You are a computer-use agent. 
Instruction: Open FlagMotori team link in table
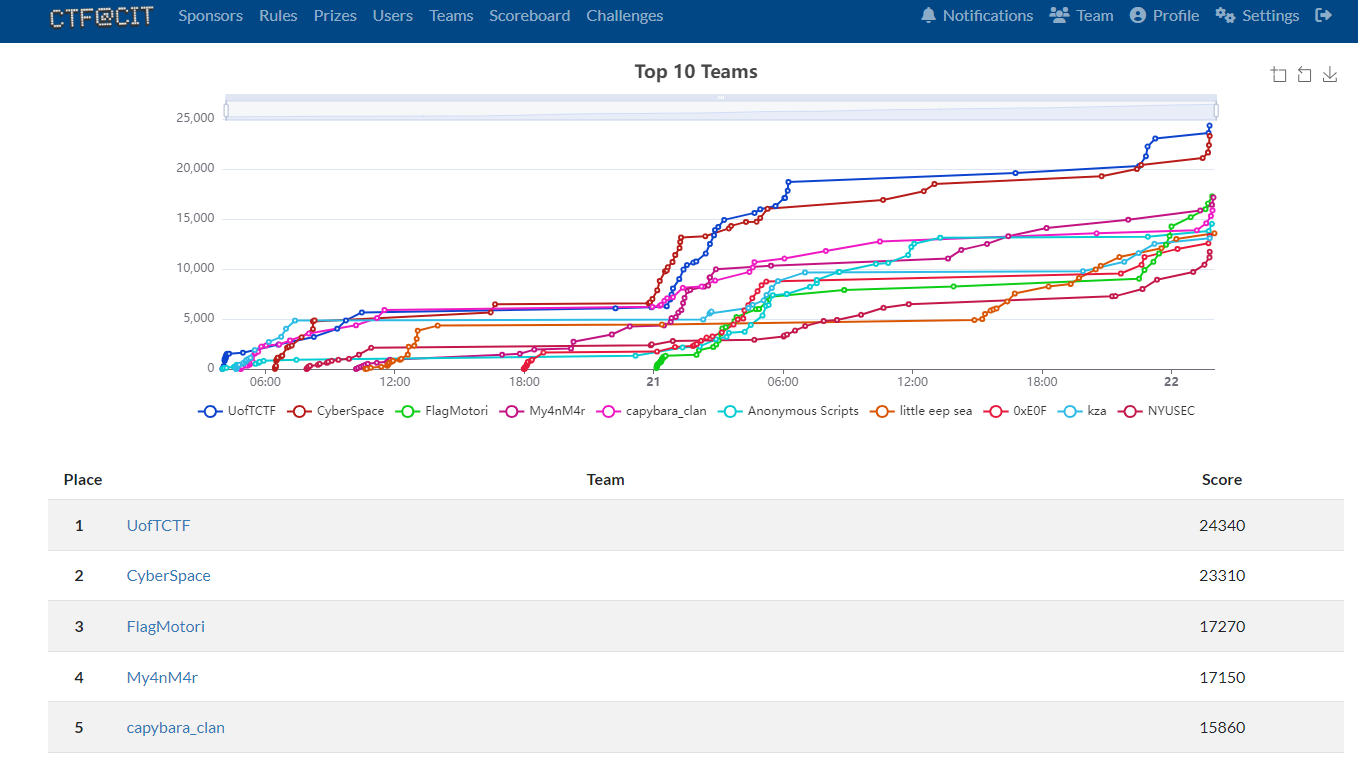(166, 627)
